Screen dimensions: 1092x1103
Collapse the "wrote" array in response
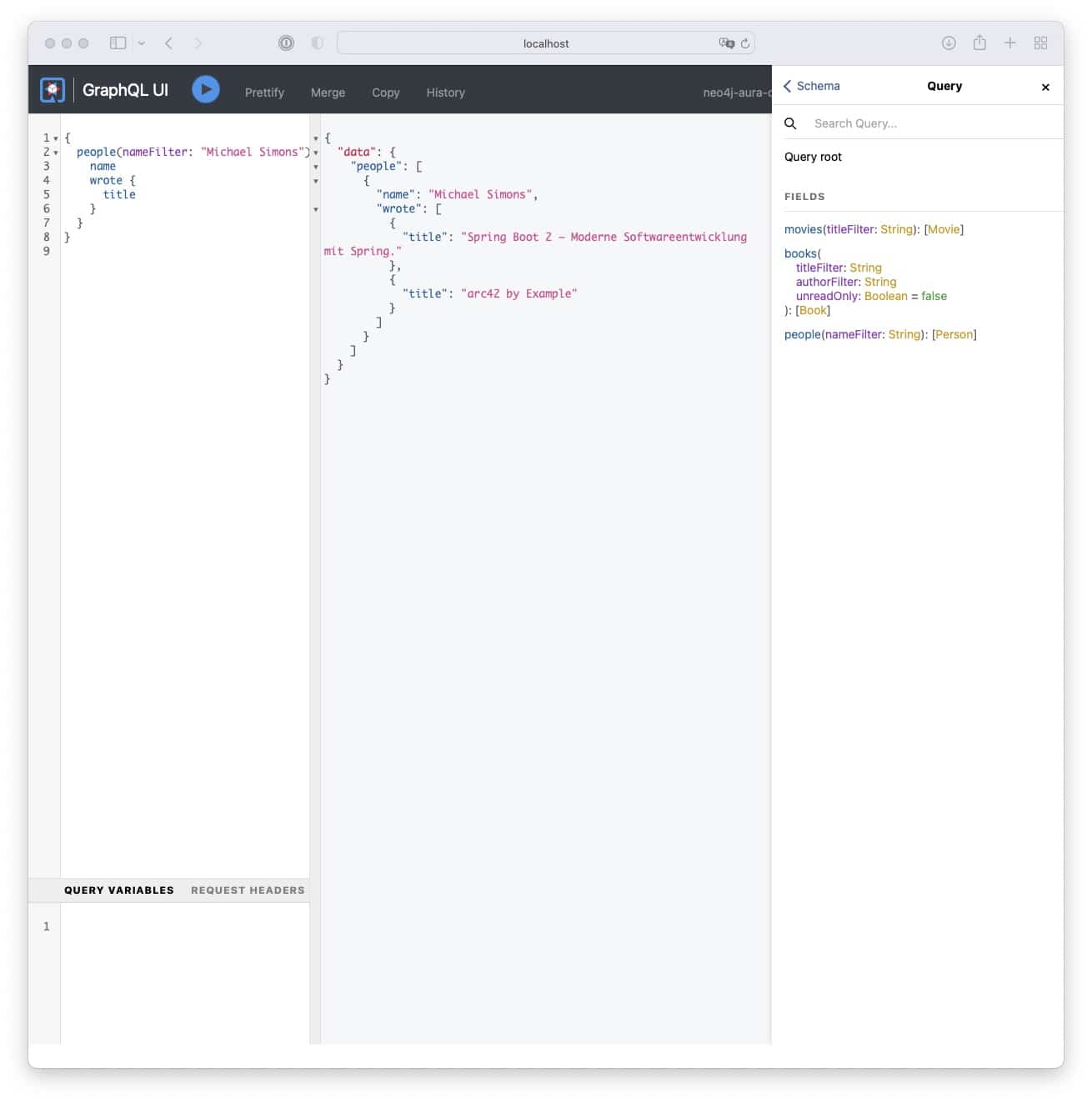[x=316, y=209]
